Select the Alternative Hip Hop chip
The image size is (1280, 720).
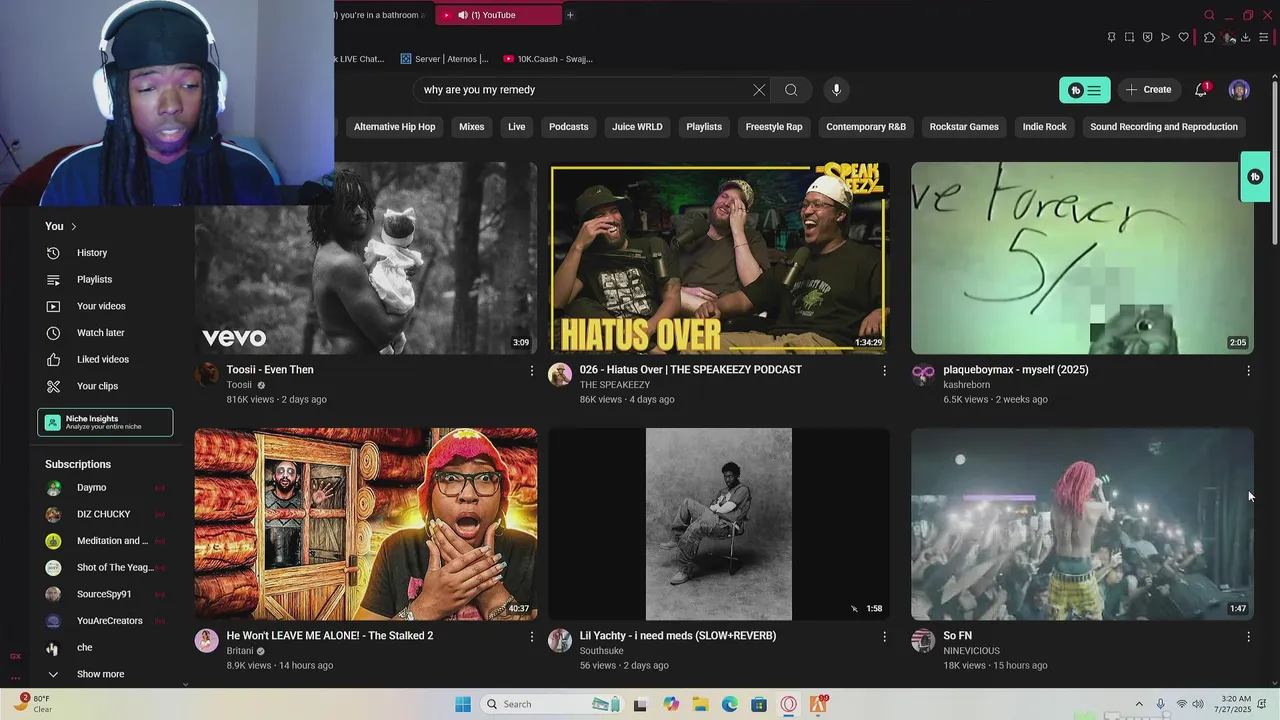pos(394,127)
